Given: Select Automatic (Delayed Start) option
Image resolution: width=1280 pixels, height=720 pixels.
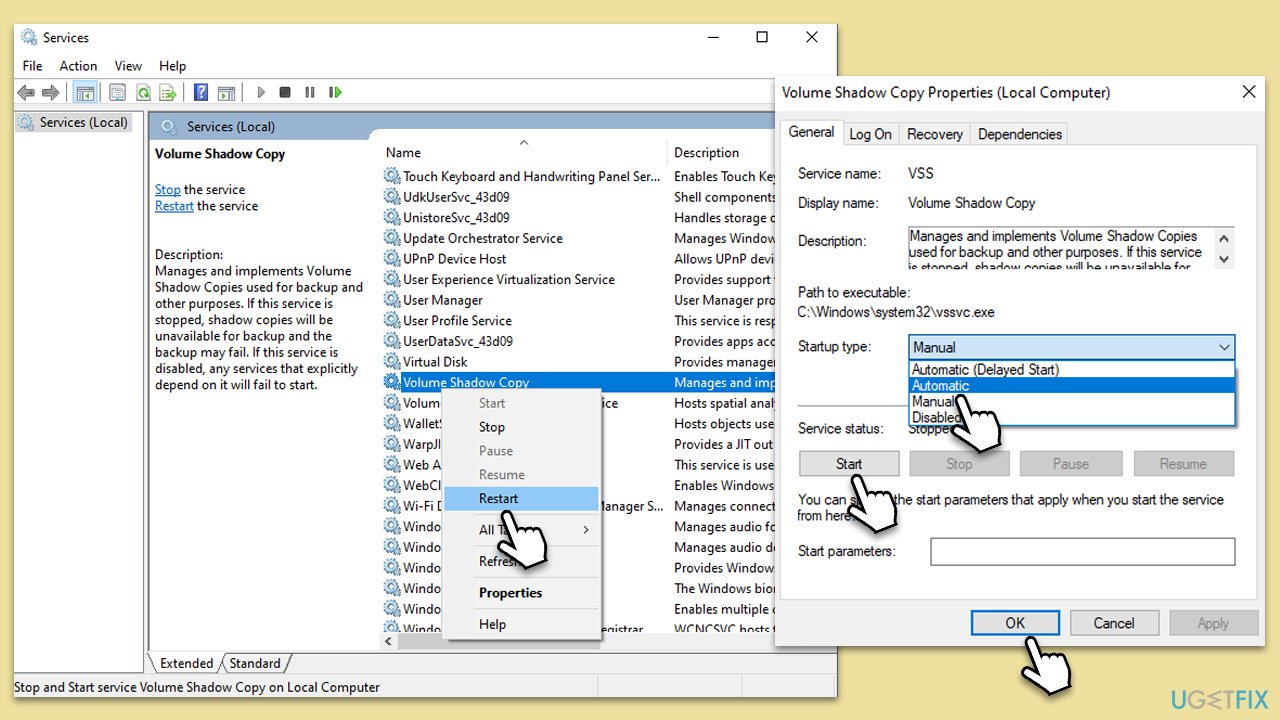Looking at the screenshot, I should click(x=1072, y=370).
